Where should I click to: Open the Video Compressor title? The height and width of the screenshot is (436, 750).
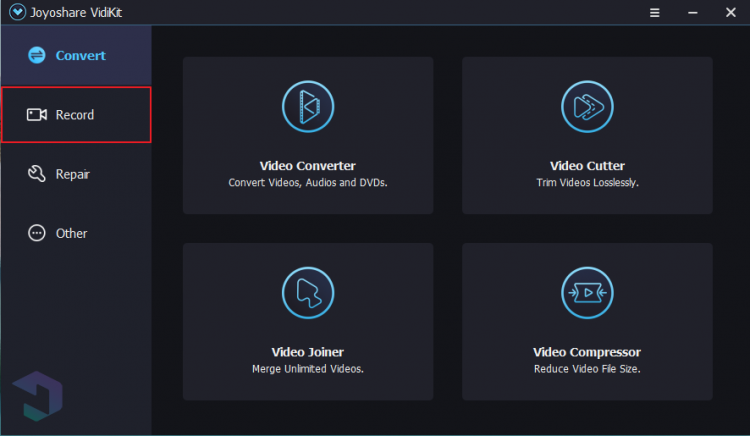pos(587,352)
